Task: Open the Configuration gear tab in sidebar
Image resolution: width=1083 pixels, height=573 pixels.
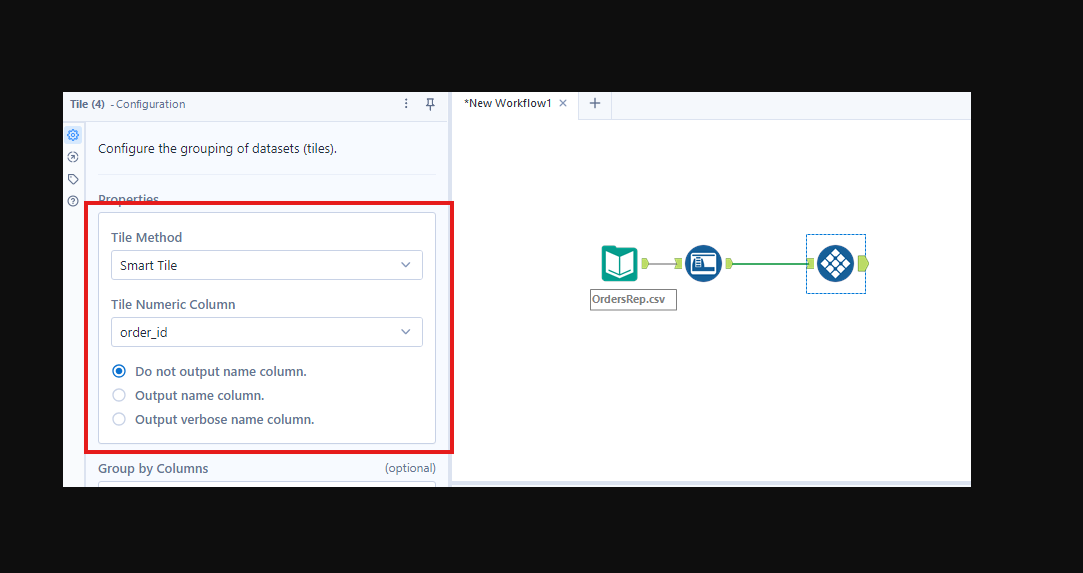Action: (73, 135)
